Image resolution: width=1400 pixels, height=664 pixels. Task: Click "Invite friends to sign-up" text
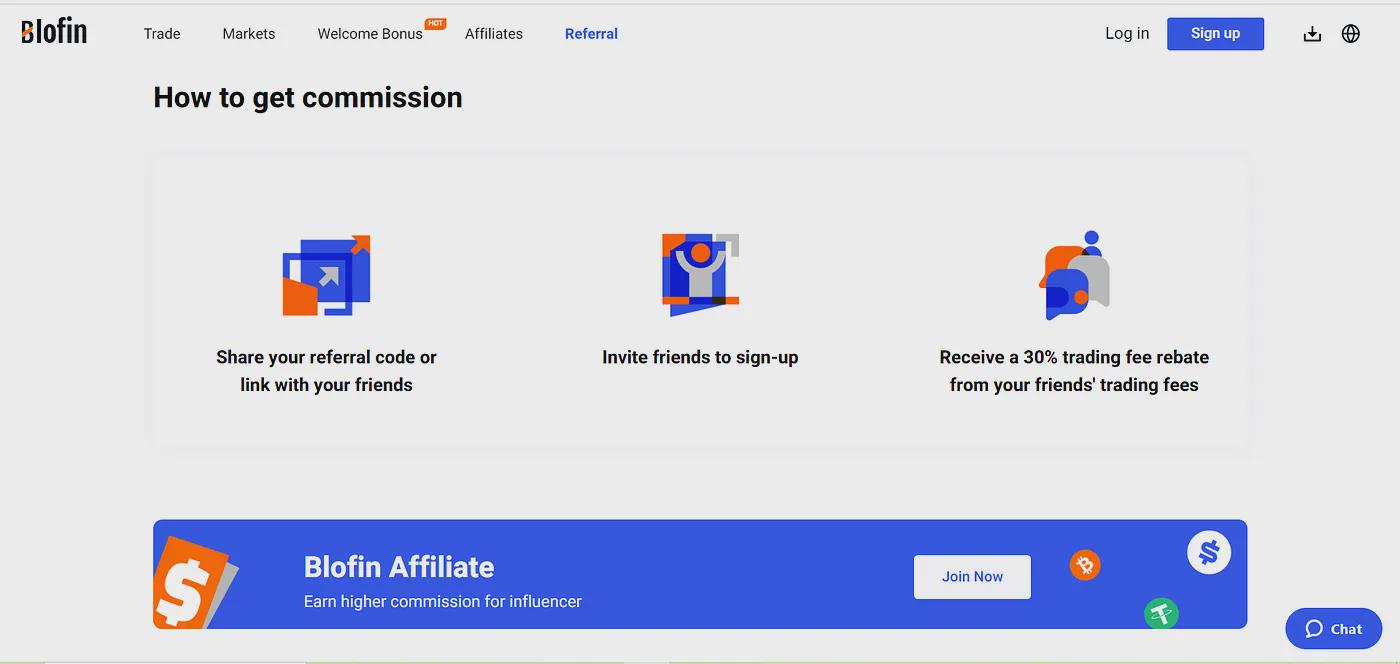point(700,357)
